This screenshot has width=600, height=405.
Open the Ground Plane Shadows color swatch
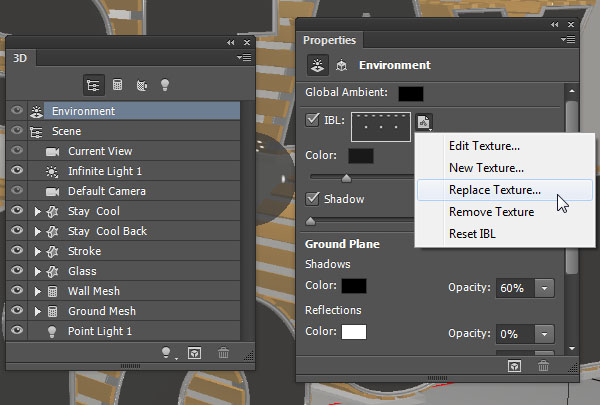click(x=354, y=286)
